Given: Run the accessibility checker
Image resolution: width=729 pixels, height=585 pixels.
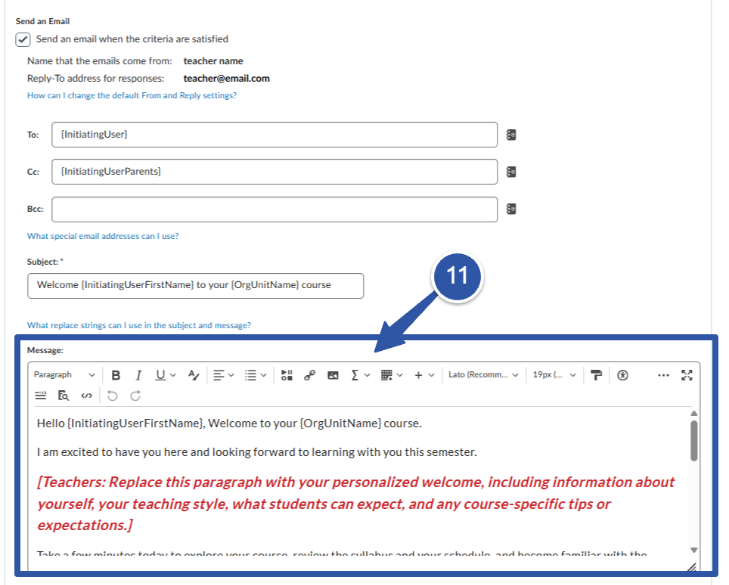Looking at the screenshot, I should (623, 375).
